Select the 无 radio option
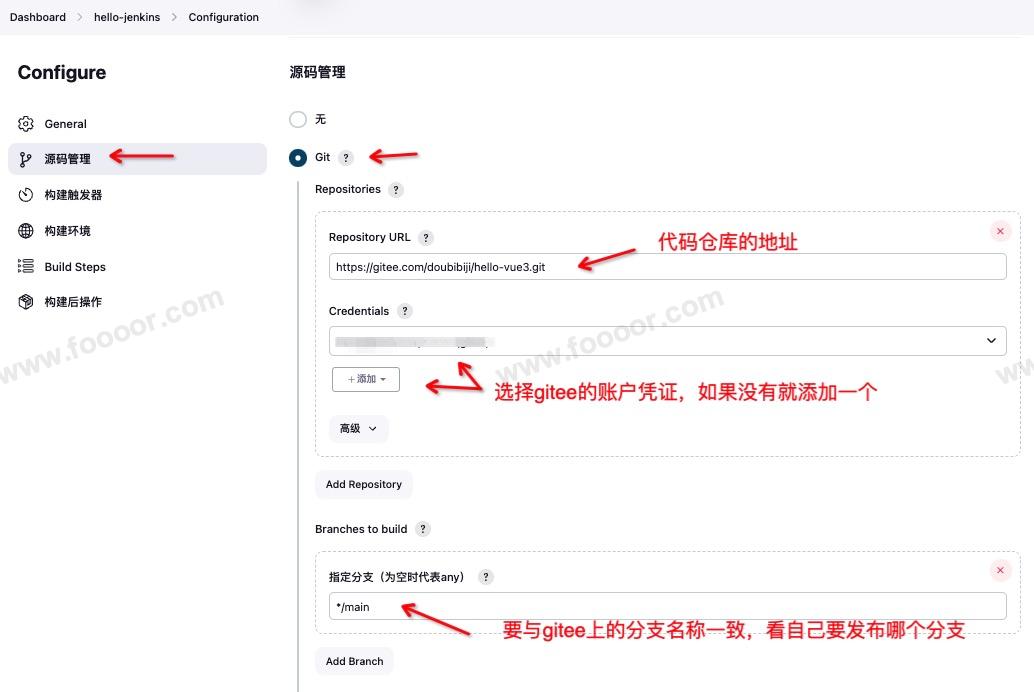Viewport: 1034px width, 692px height. 298,119
